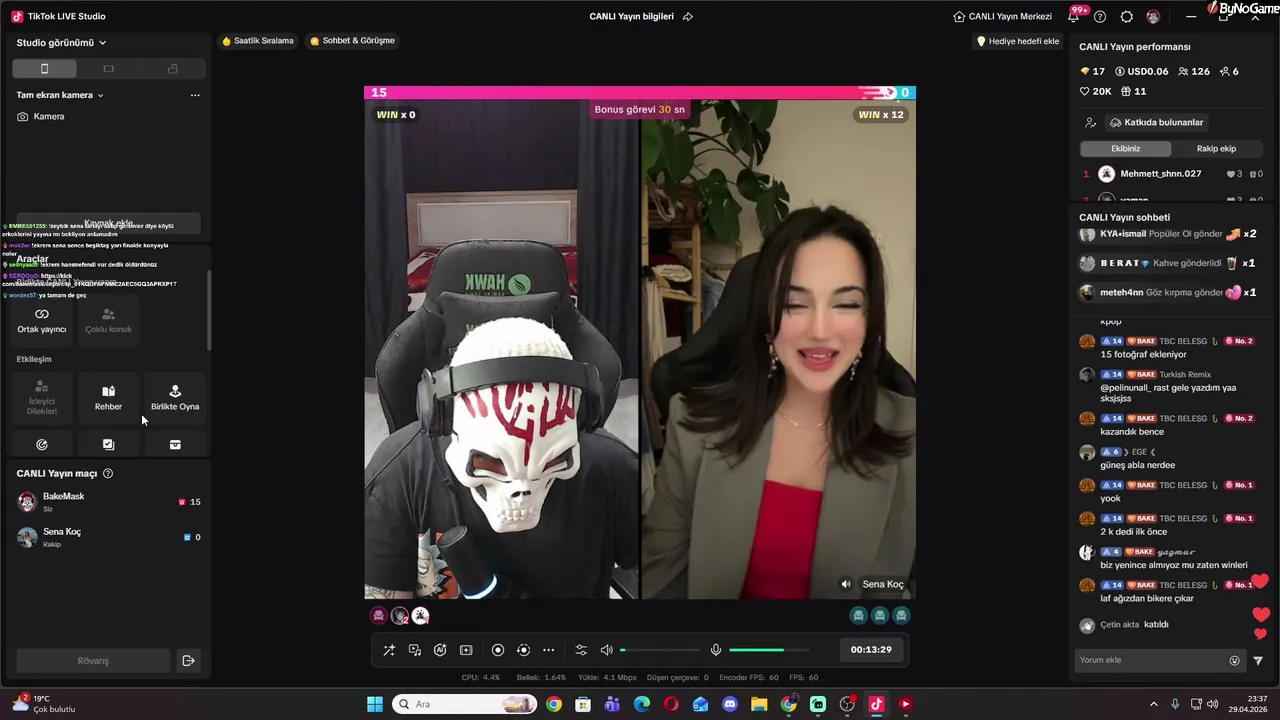Open Windows Start menu

(375, 704)
